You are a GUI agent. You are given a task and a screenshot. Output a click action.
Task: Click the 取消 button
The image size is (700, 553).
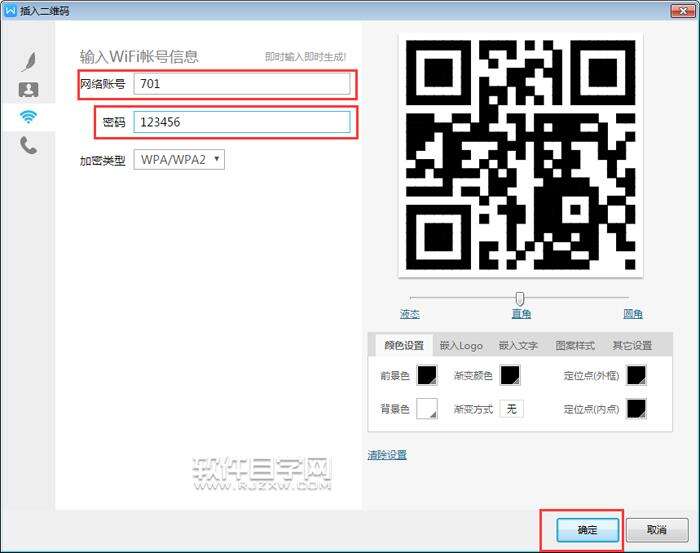pyautogui.click(x=657, y=530)
